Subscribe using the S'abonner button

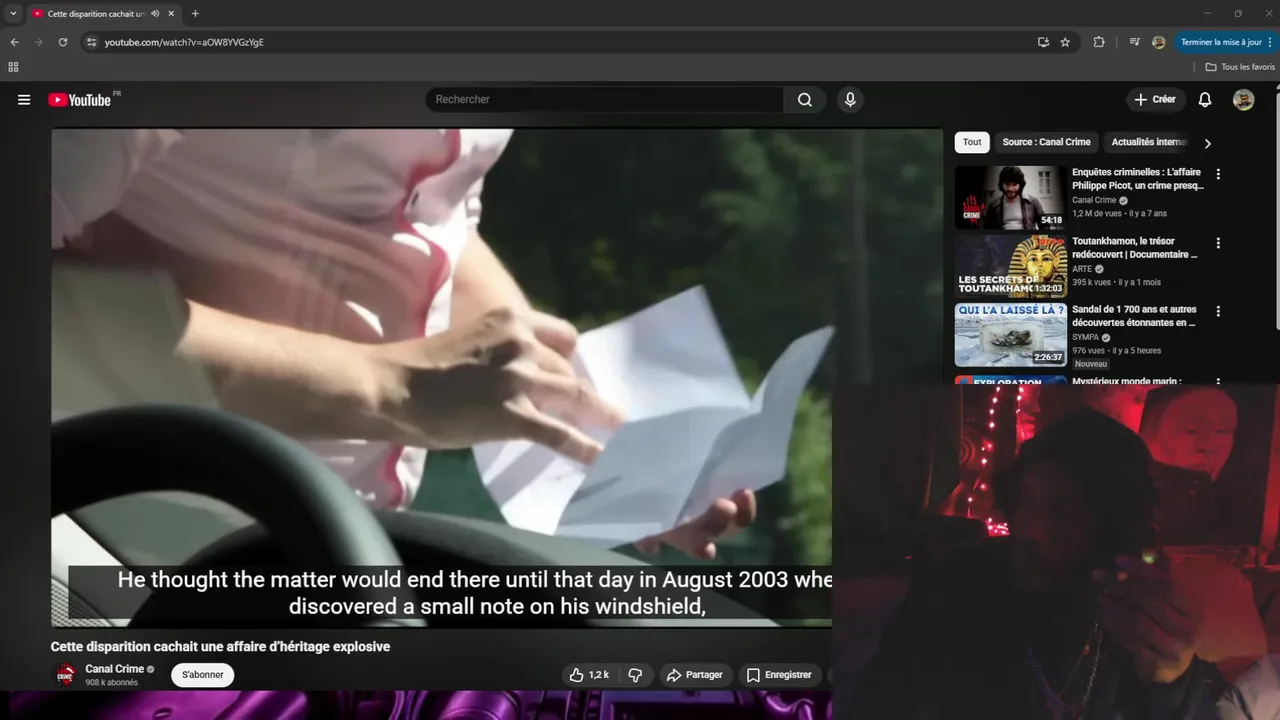[x=203, y=675]
